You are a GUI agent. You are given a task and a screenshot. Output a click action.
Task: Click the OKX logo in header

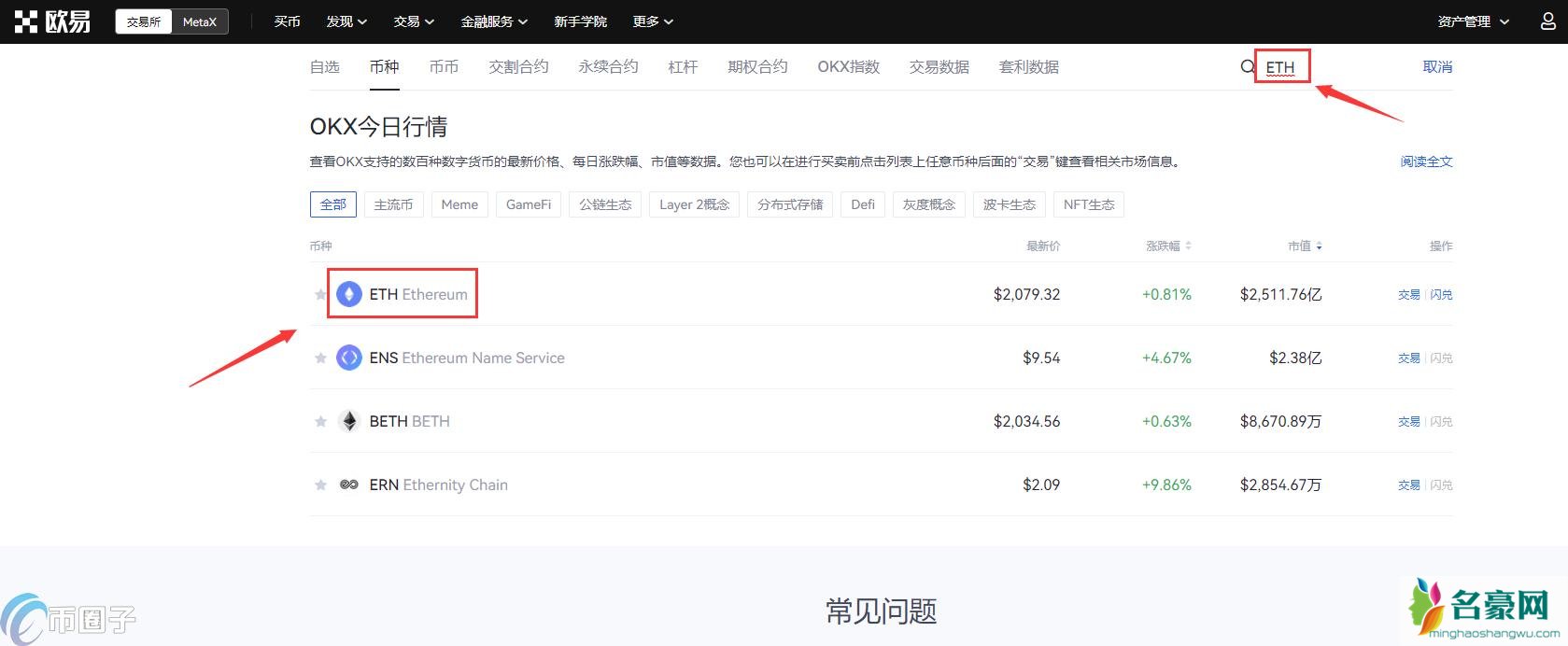[52, 21]
